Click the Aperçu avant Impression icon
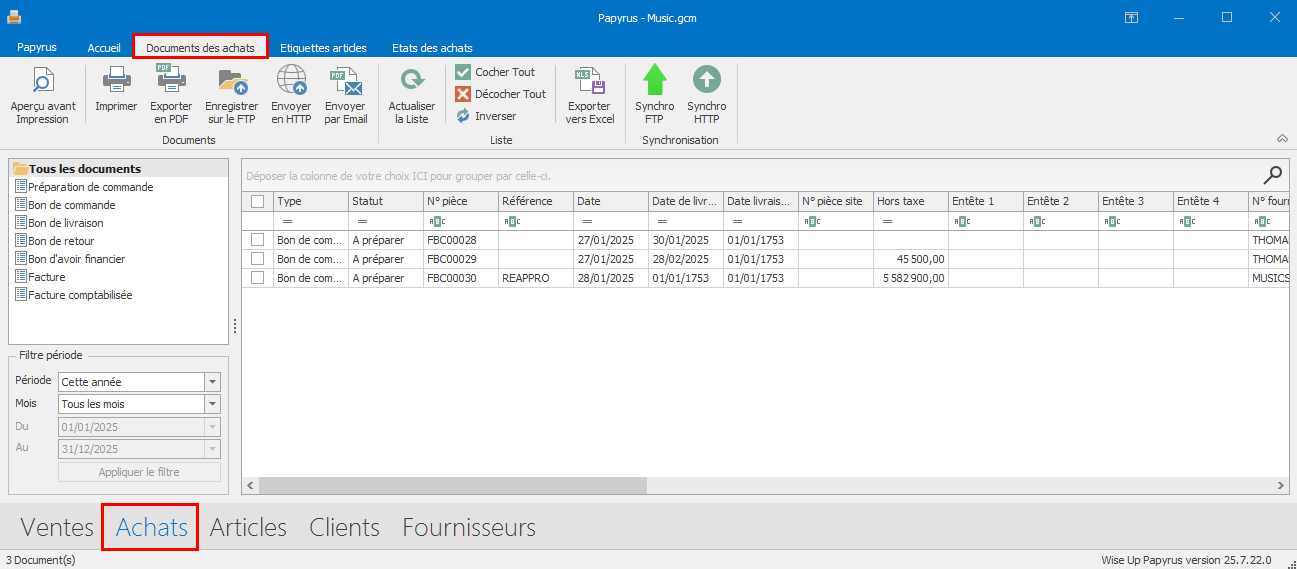The width and height of the screenshot is (1297, 569). pyautogui.click(x=43, y=80)
